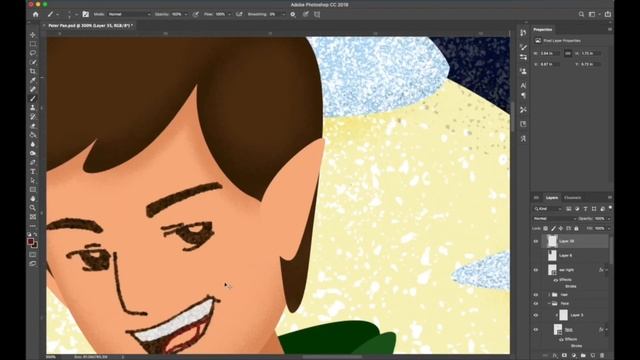
Task: Open the Properties panel menu
Action: point(610,29)
